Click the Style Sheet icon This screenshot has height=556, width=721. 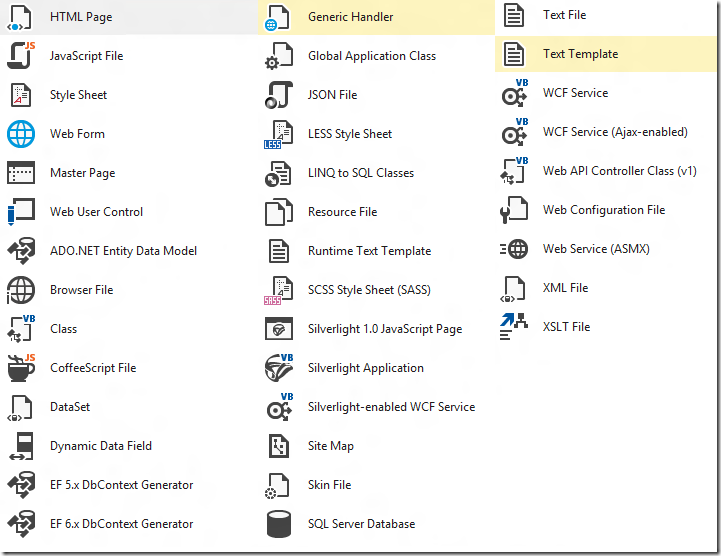click(x=21, y=95)
